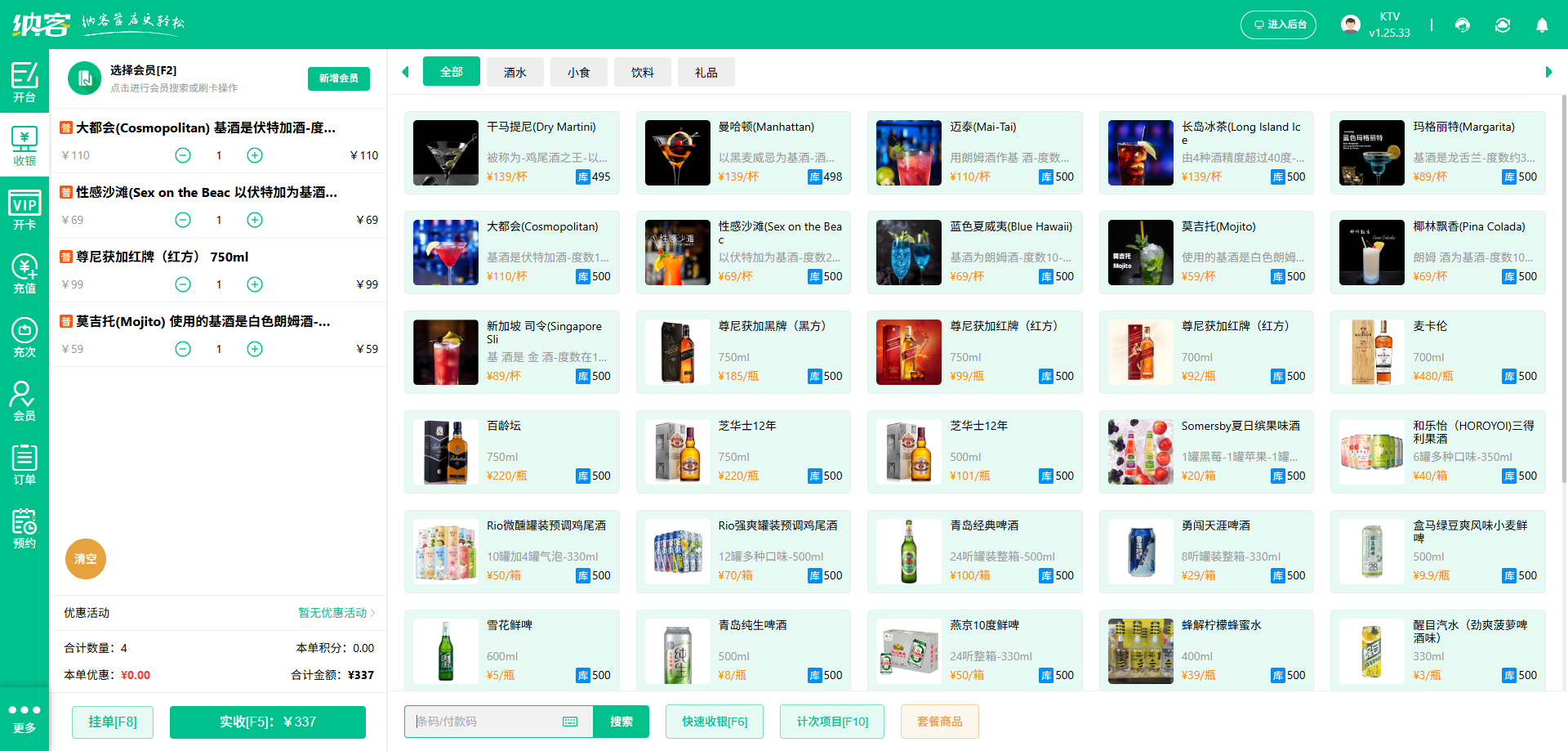
Task: Add 椰林飘香(Pina Colada) product card
Action: (1438, 253)
